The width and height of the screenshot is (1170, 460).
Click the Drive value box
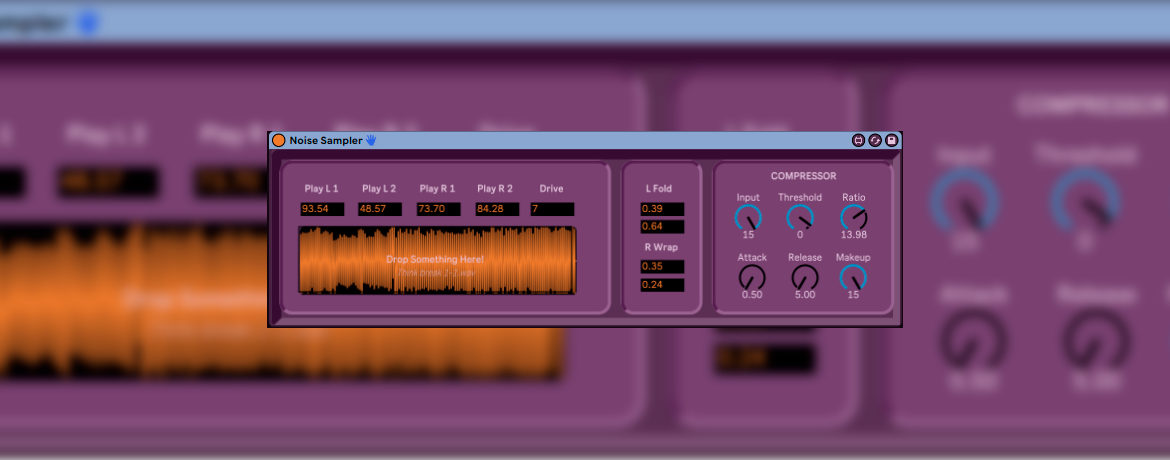(552, 209)
